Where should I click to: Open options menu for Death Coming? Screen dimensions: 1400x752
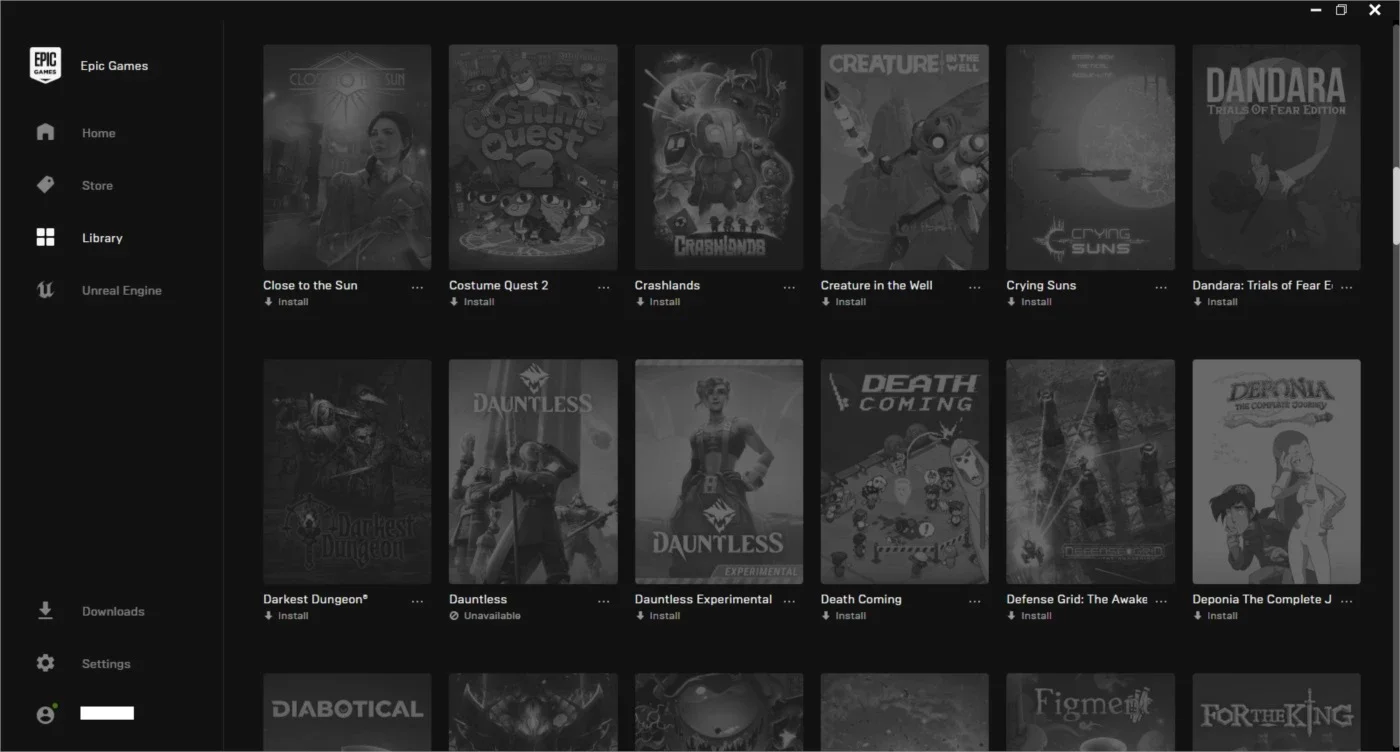click(x=975, y=601)
